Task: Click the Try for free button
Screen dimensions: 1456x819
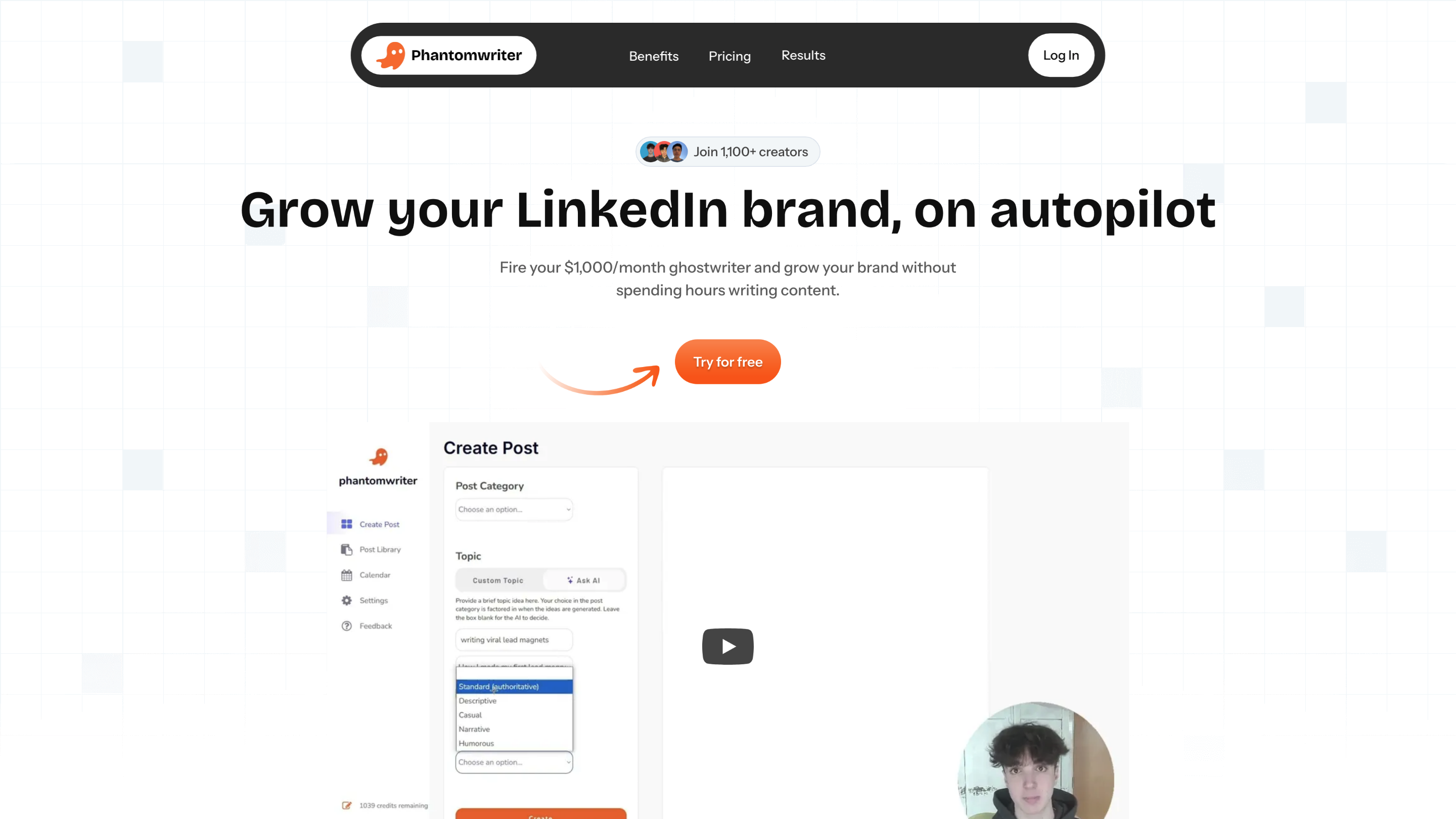Action: 728,362
